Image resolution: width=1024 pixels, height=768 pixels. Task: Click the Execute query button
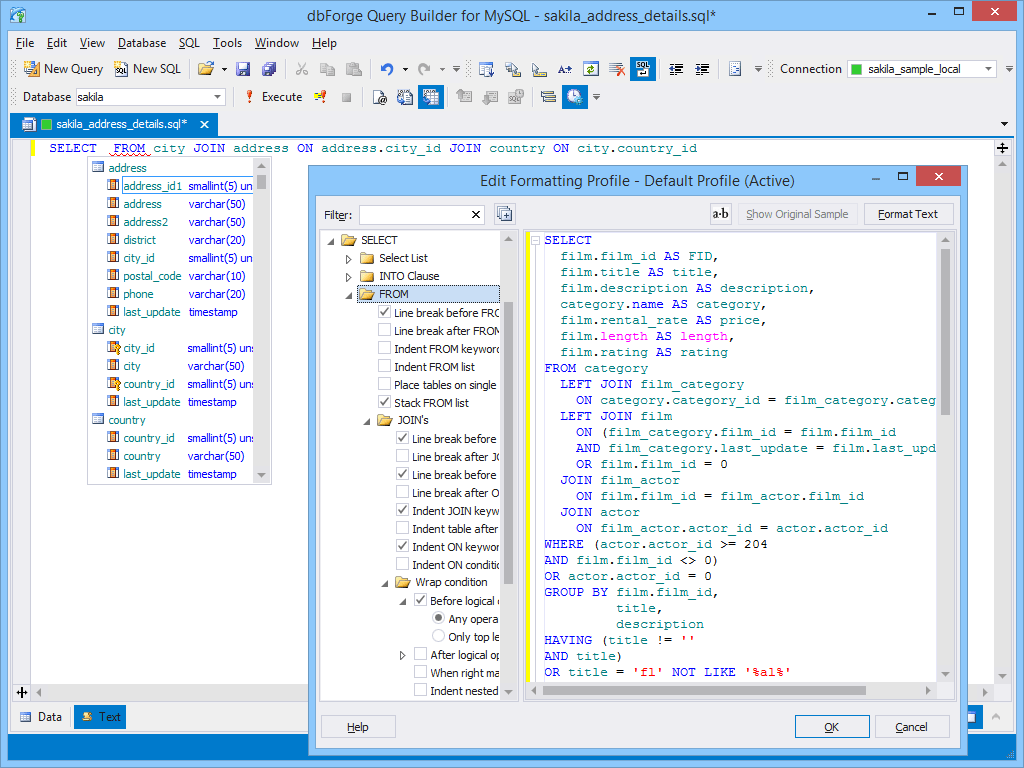(x=273, y=97)
